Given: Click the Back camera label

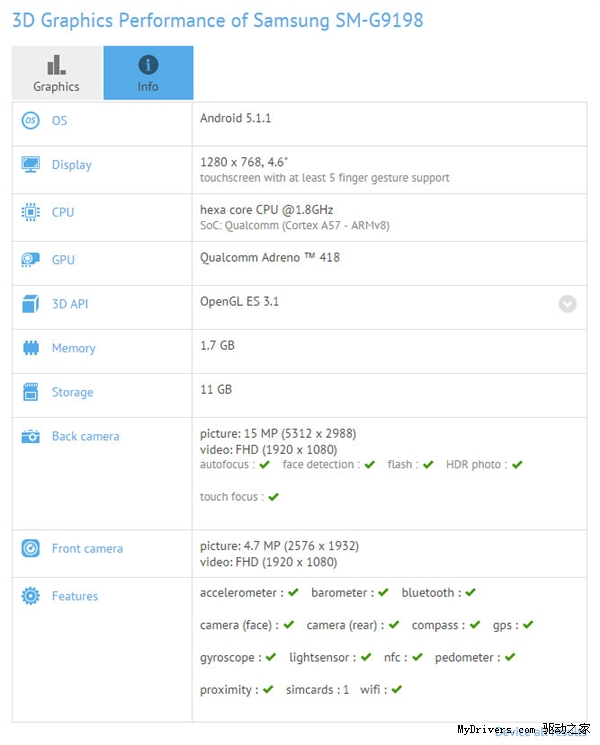Looking at the screenshot, I should [x=86, y=437].
